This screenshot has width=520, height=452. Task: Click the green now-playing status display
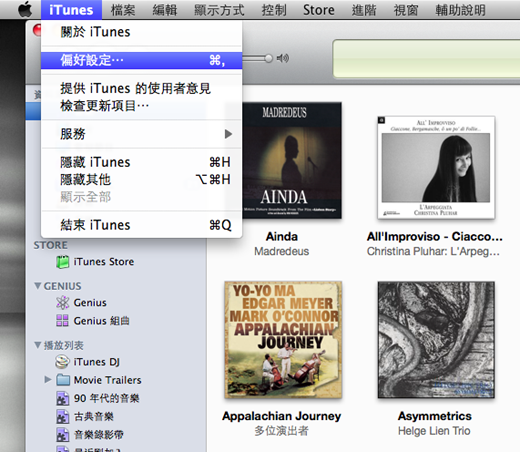coord(426,58)
